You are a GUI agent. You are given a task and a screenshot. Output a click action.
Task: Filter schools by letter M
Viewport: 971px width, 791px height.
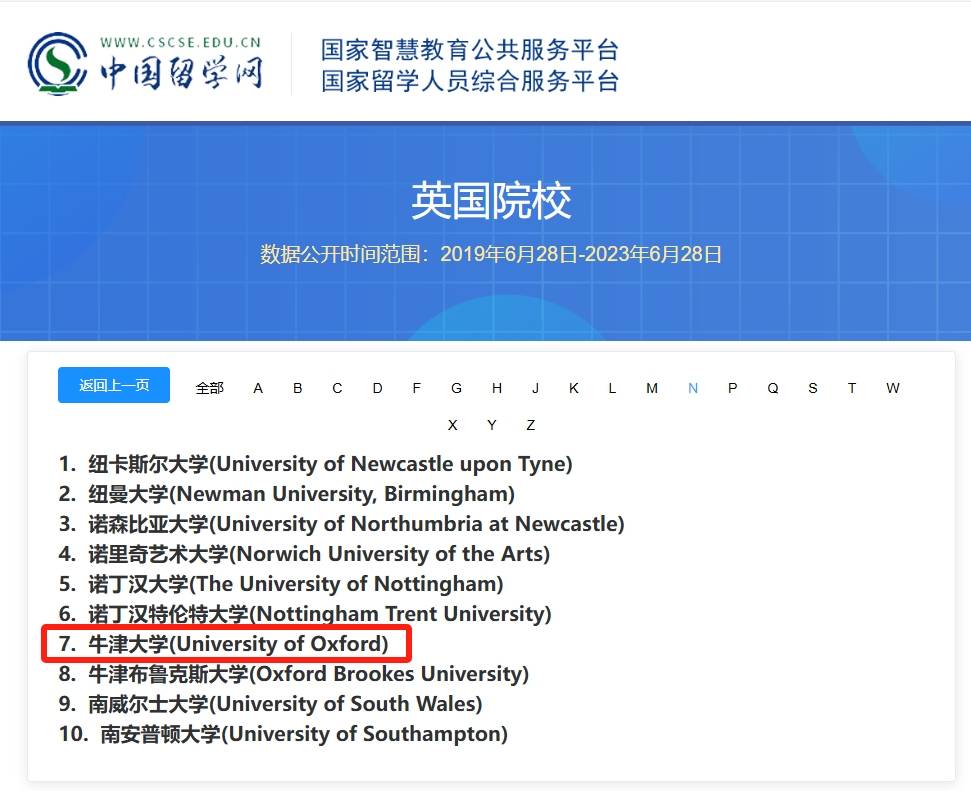coord(652,388)
